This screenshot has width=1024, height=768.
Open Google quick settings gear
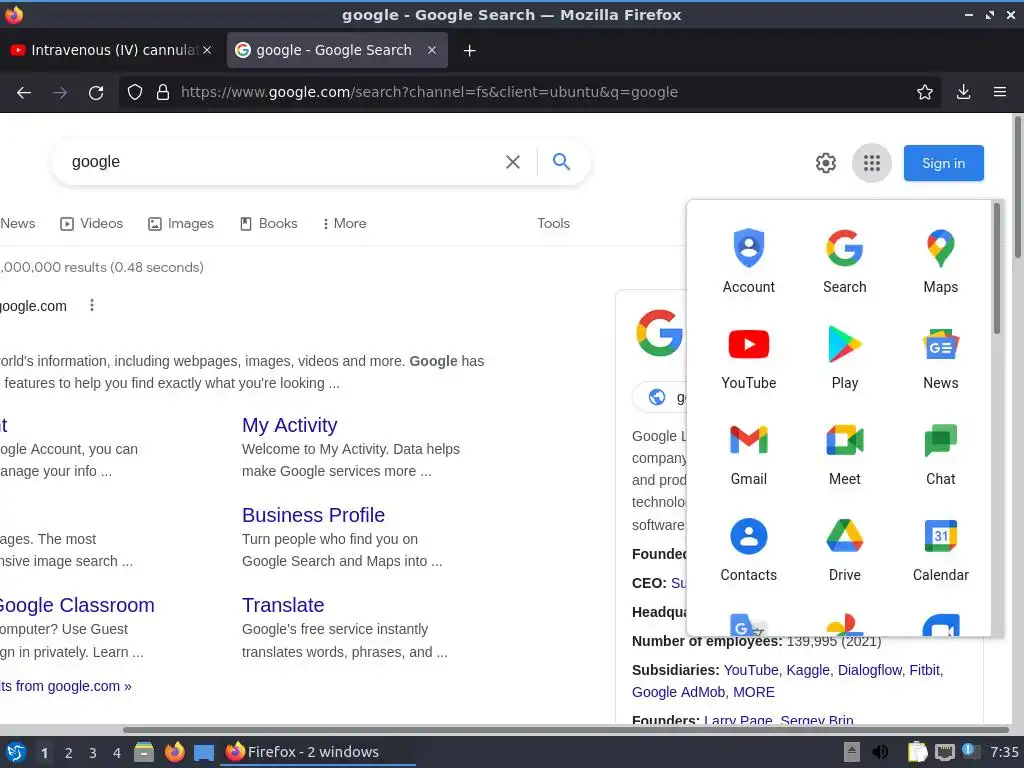coord(825,163)
